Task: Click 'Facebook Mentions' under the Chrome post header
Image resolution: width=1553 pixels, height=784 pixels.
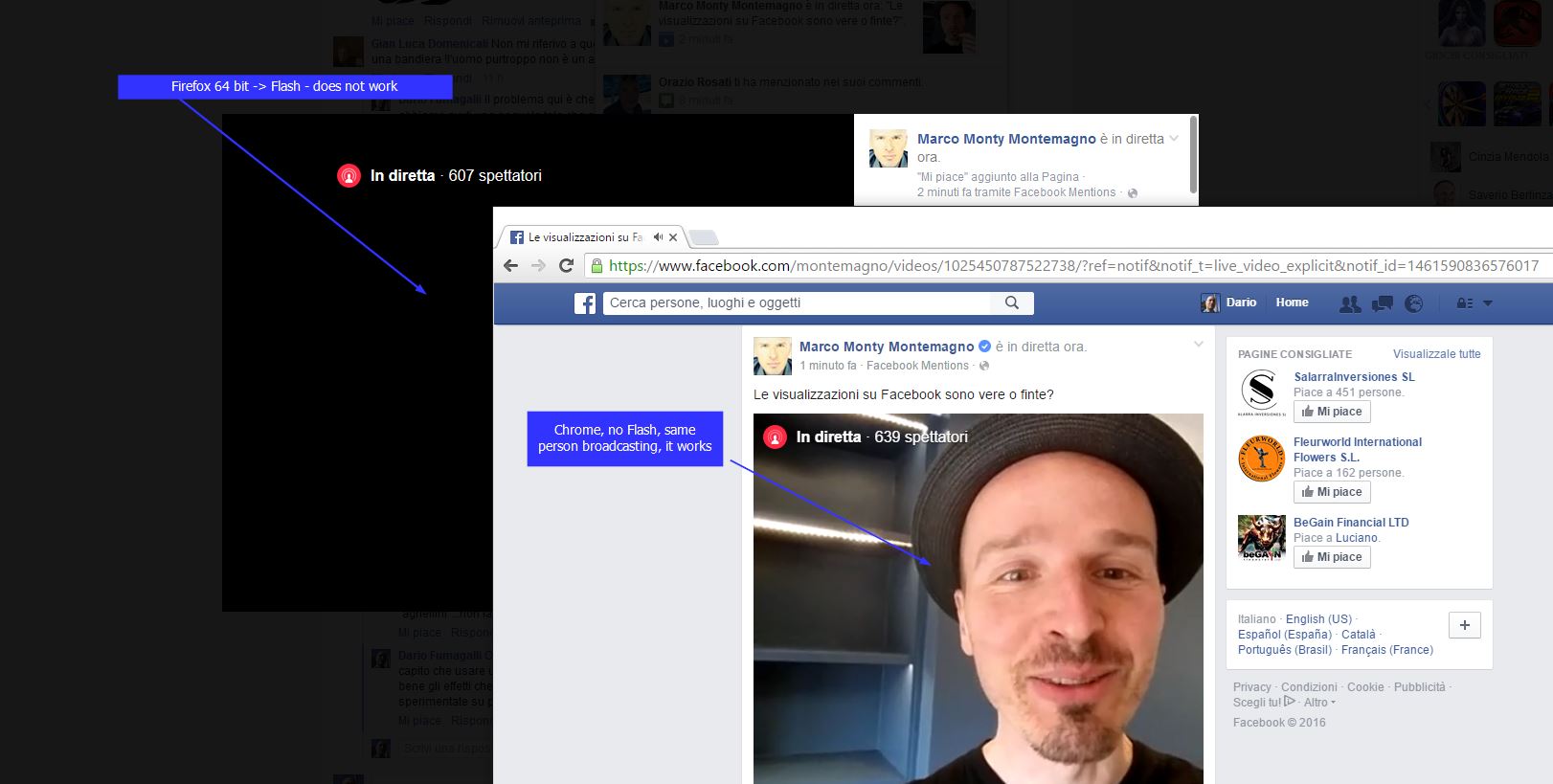Action: tap(917, 366)
